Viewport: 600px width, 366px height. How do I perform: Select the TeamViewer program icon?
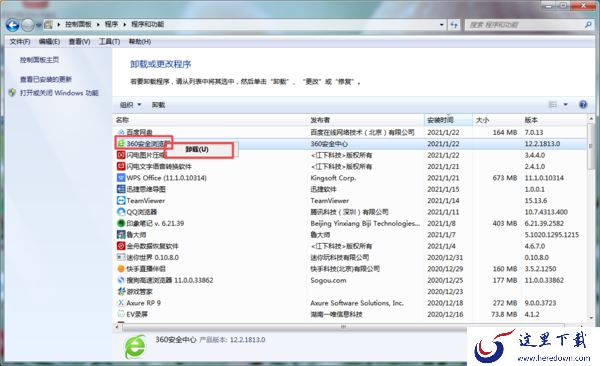121,200
